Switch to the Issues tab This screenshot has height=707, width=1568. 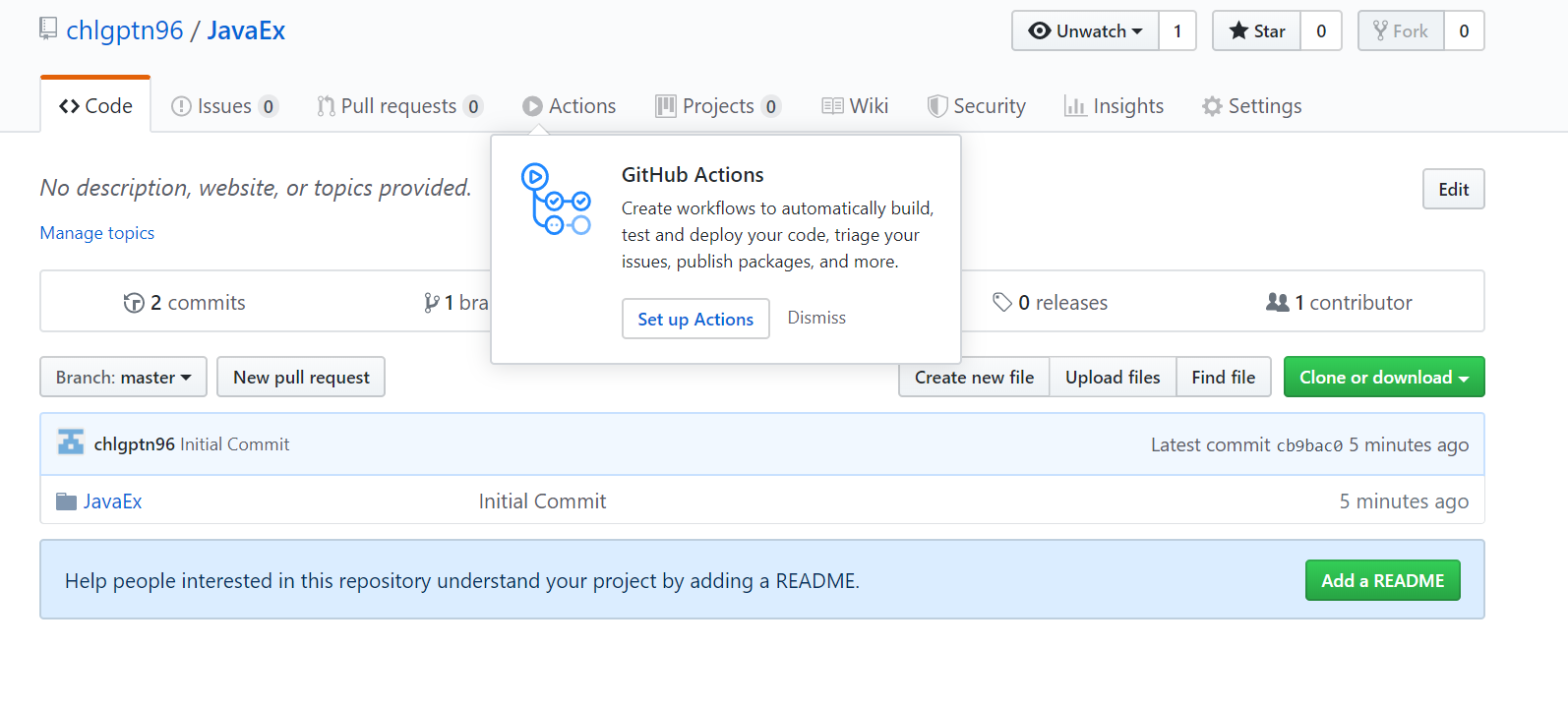(224, 106)
